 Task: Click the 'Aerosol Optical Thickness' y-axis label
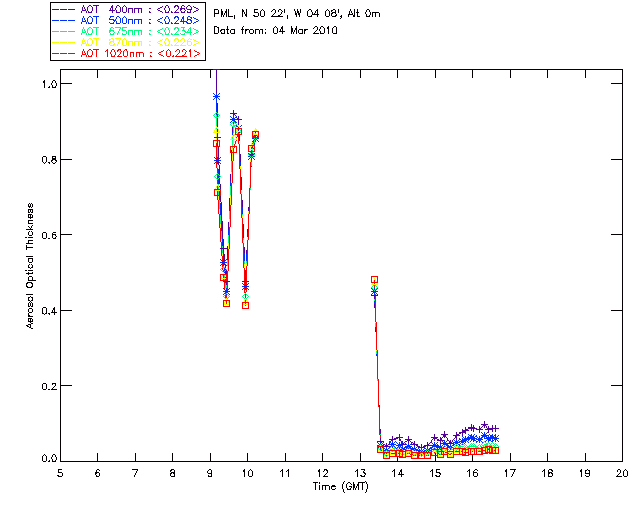[x=32, y=265]
